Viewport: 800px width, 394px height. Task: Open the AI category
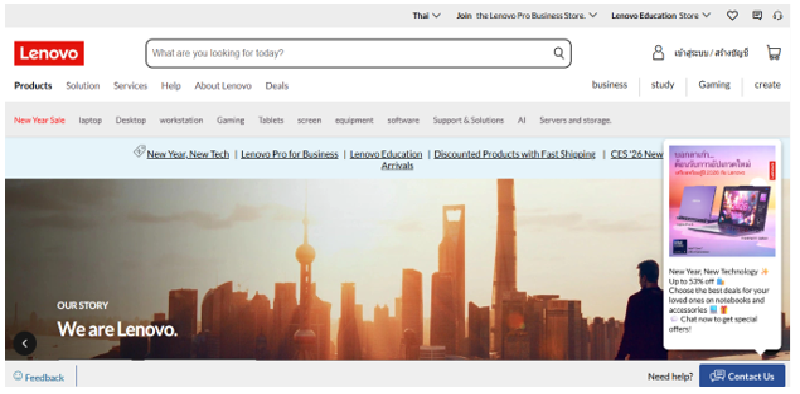(521, 120)
